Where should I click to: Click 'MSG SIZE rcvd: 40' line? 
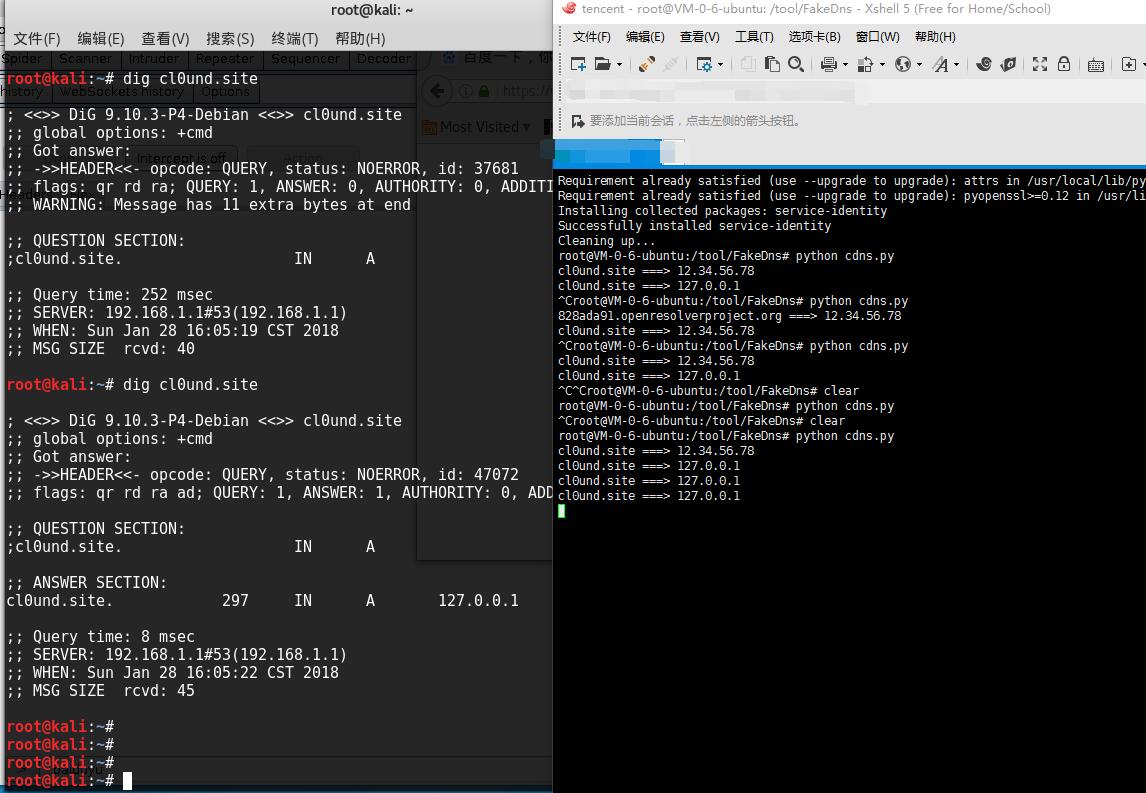pyautogui.click(x=101, y=349)
